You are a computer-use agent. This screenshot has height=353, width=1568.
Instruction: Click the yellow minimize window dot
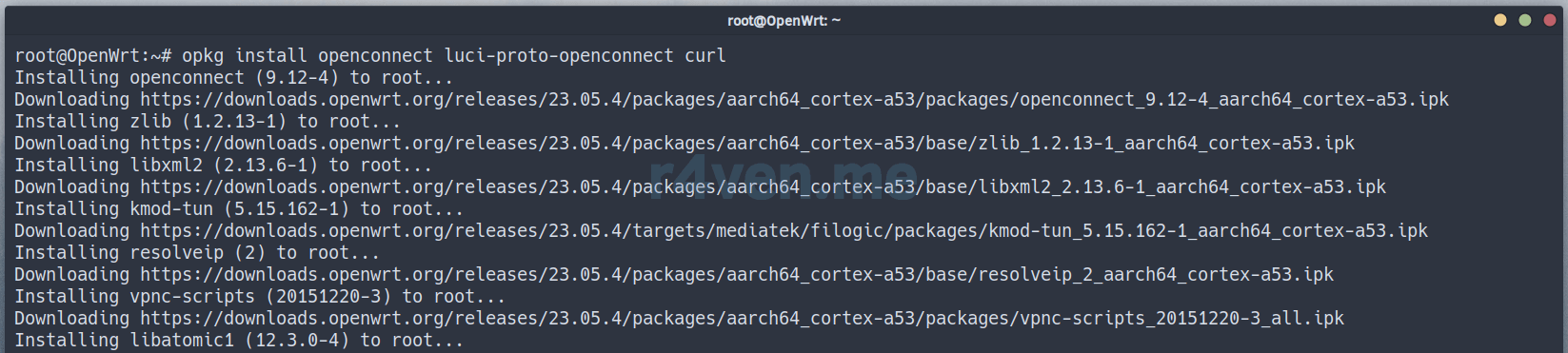pos(1500,20)
